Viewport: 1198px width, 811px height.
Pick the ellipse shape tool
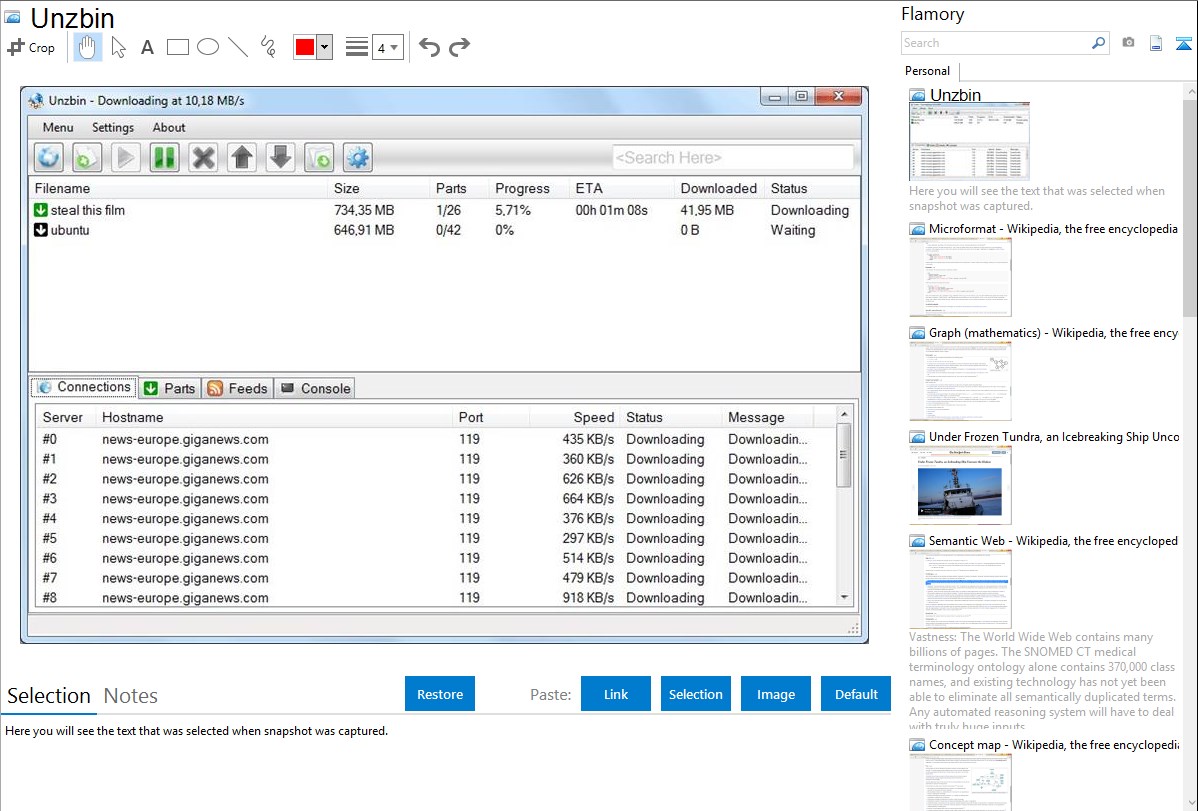(x=207, y=47)
